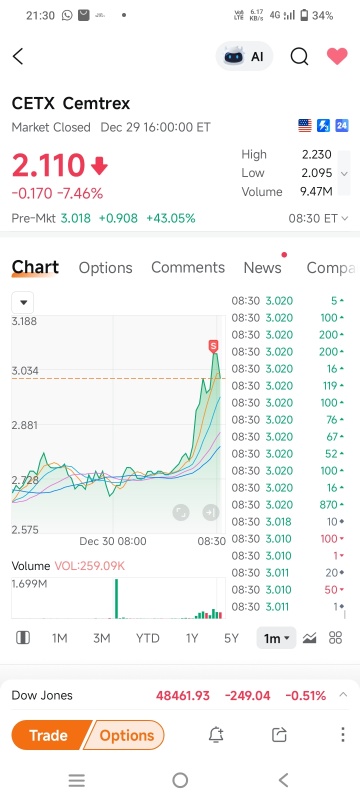Viewport: 360px width, 800px height.
Task: Open the 08:30 ET pre-market dropdown
Action: (318, 218)
